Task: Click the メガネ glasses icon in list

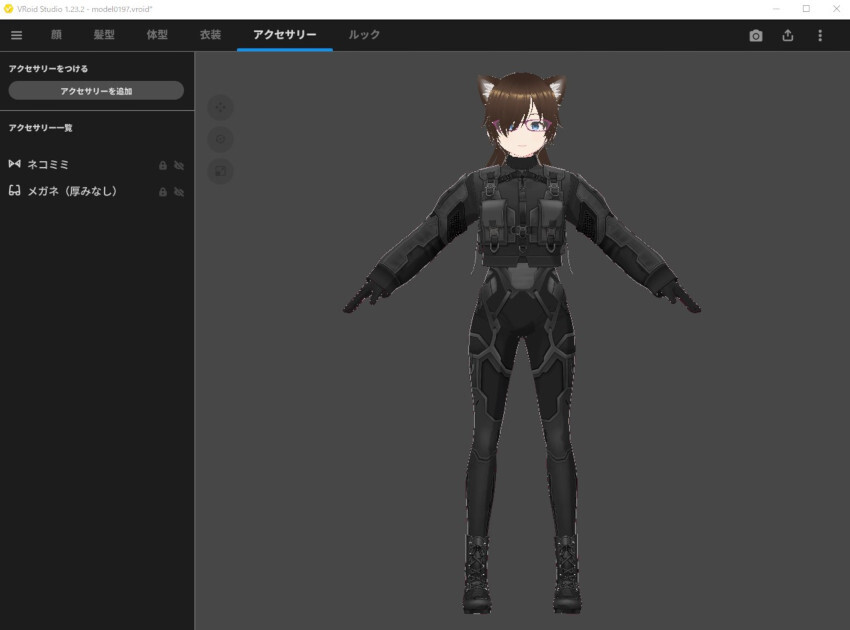Action: coord(15,191)
